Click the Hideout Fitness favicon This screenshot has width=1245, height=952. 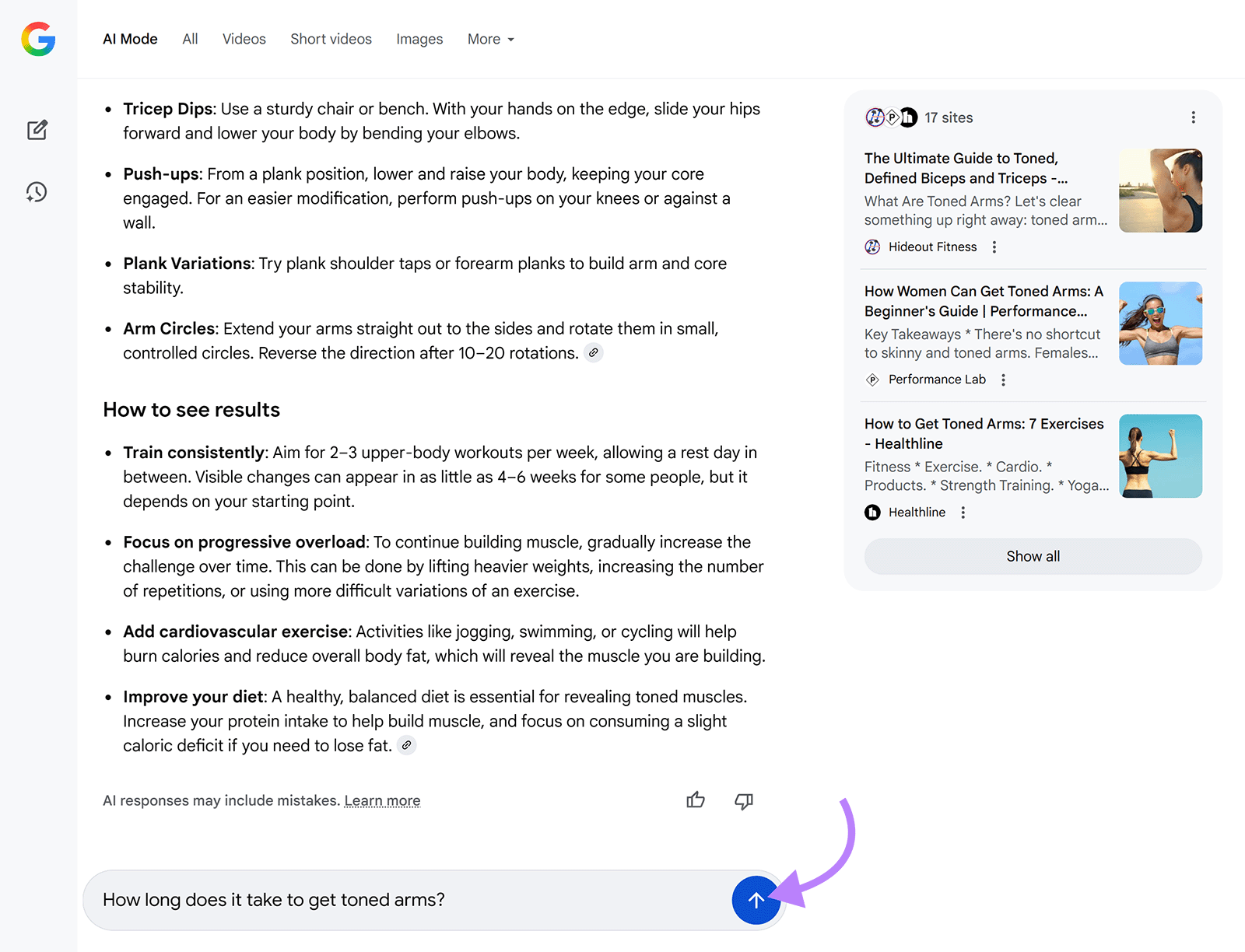click(872, 247)
